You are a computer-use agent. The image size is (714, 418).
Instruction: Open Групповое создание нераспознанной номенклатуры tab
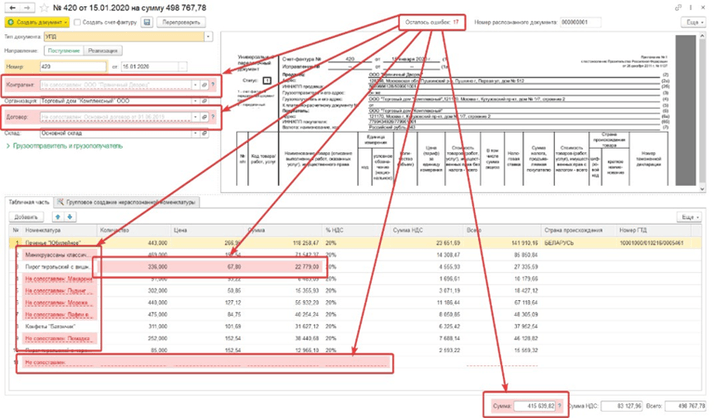point(127,202)
